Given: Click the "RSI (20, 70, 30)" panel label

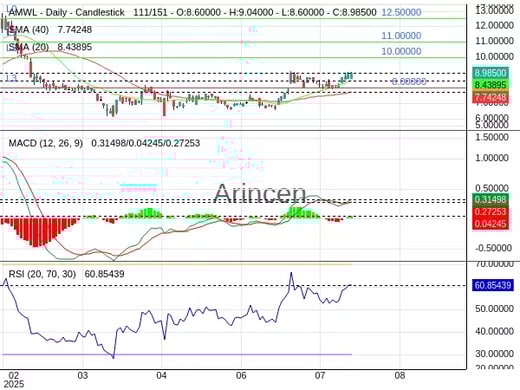Looking at the screenshot, I should coord(42,274).
